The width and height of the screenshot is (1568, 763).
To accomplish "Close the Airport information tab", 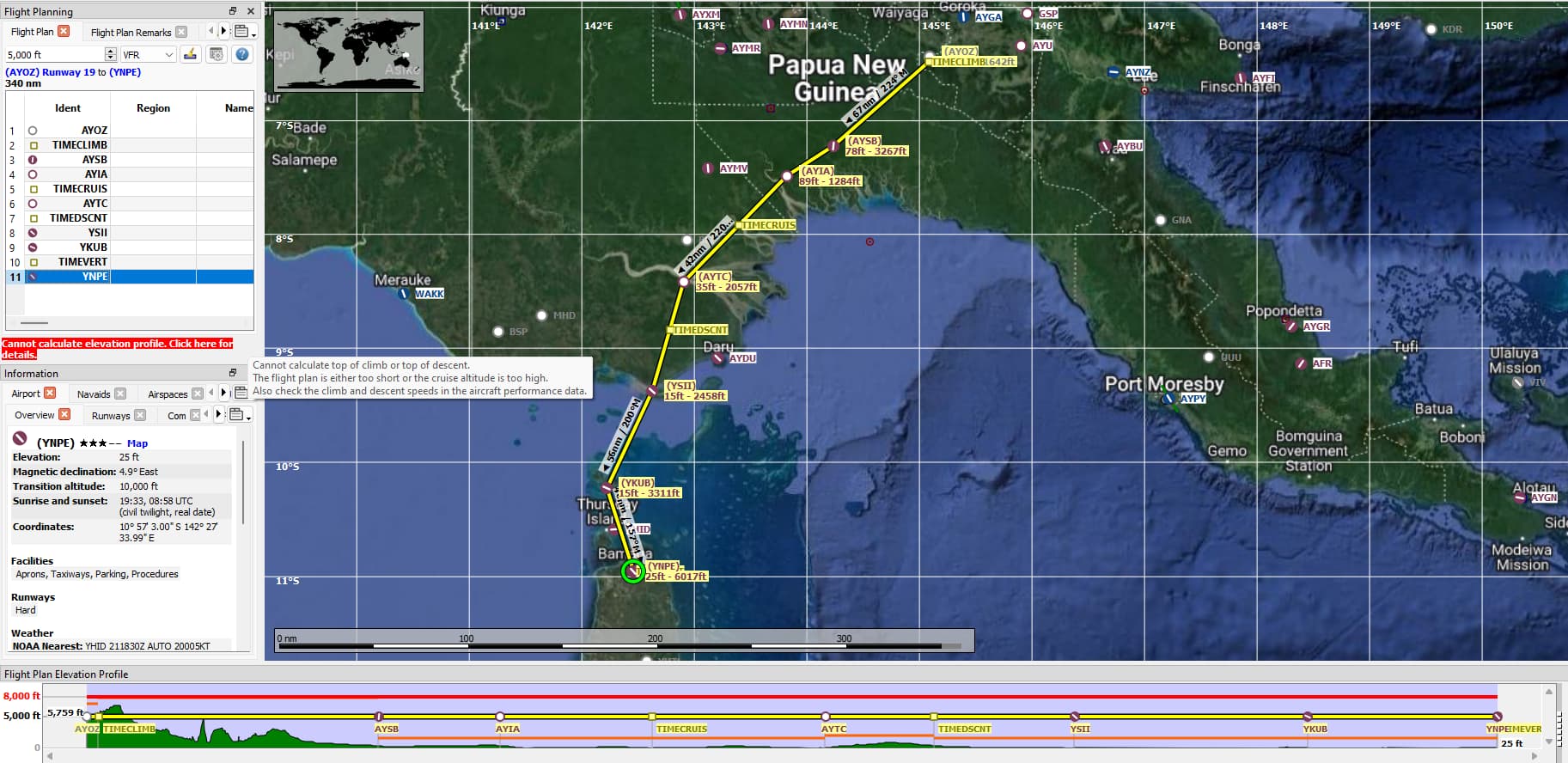I will tap(50, 393).
